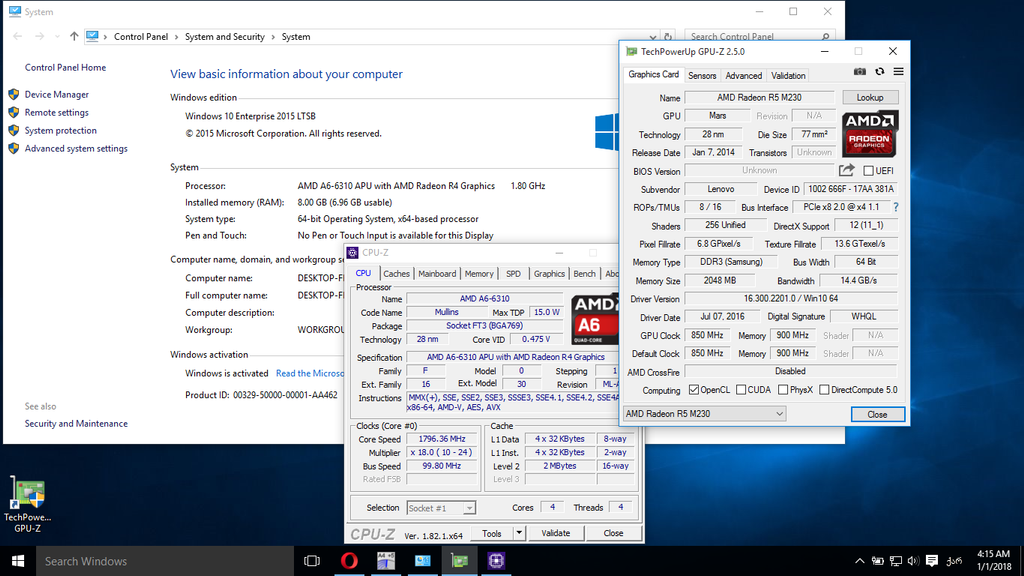This screenshot has height=576, width=1024.
Task: Refresh the Control Panel address bar
Action: (668, 37)
